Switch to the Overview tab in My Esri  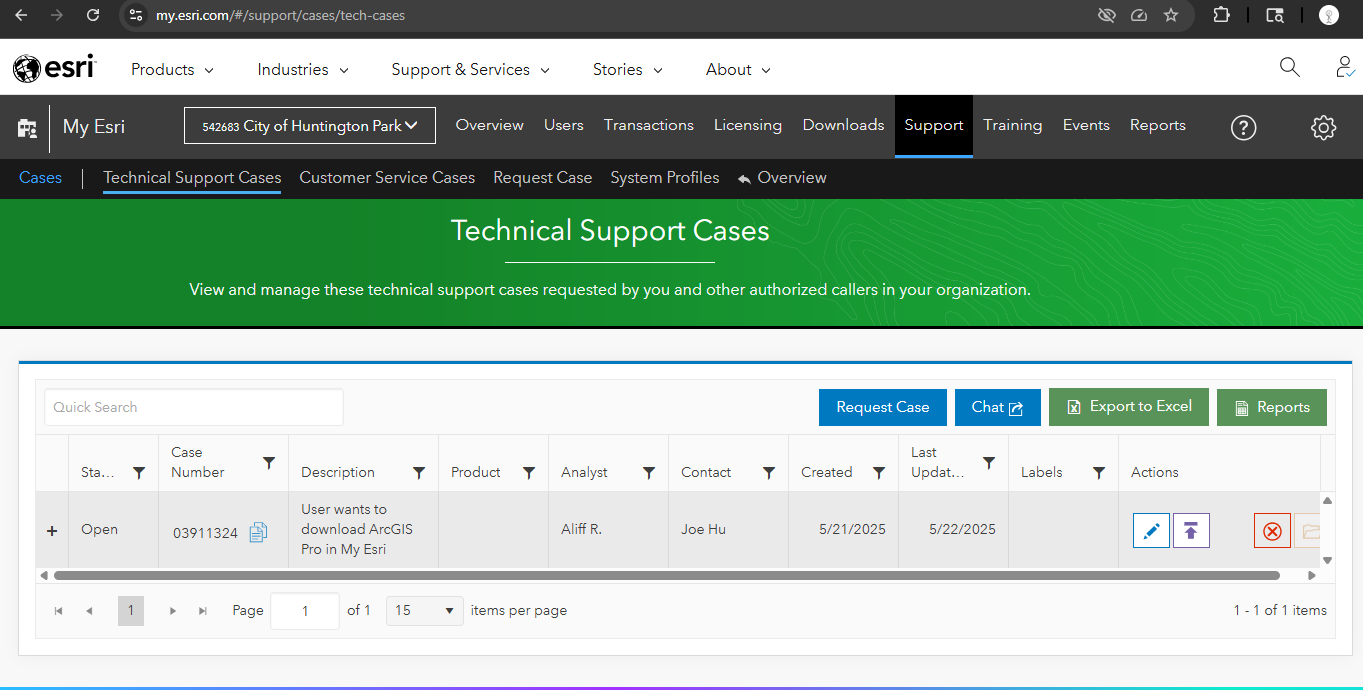coord(490,125)
